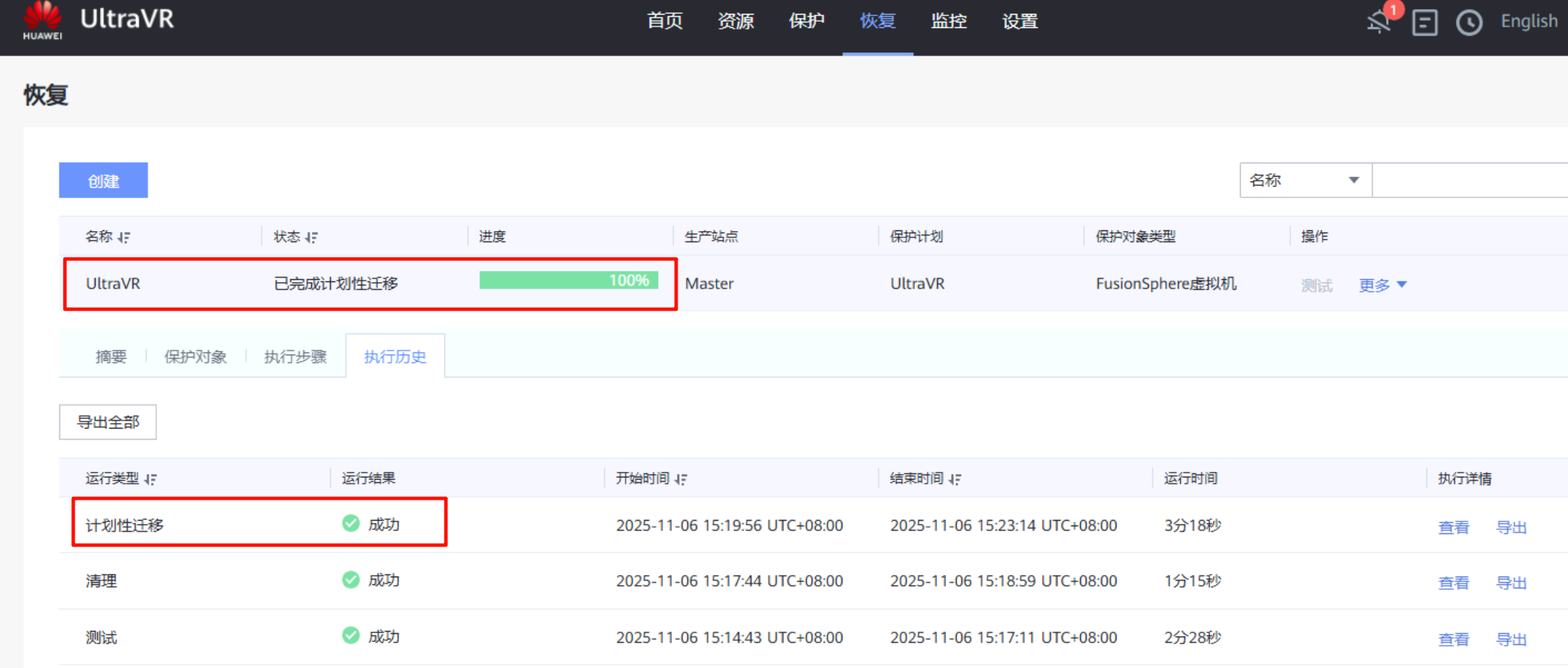Screen dimensions: 1568x668
Task: Click the Huawei UltraVR logo
Action: click(x=98, y=21)
